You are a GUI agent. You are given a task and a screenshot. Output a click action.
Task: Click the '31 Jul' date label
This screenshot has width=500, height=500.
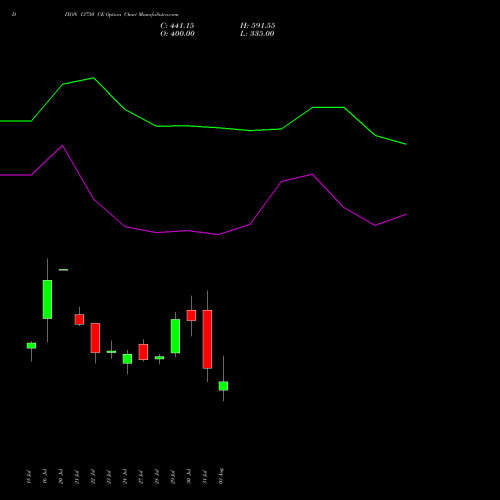tap(205, 477)
